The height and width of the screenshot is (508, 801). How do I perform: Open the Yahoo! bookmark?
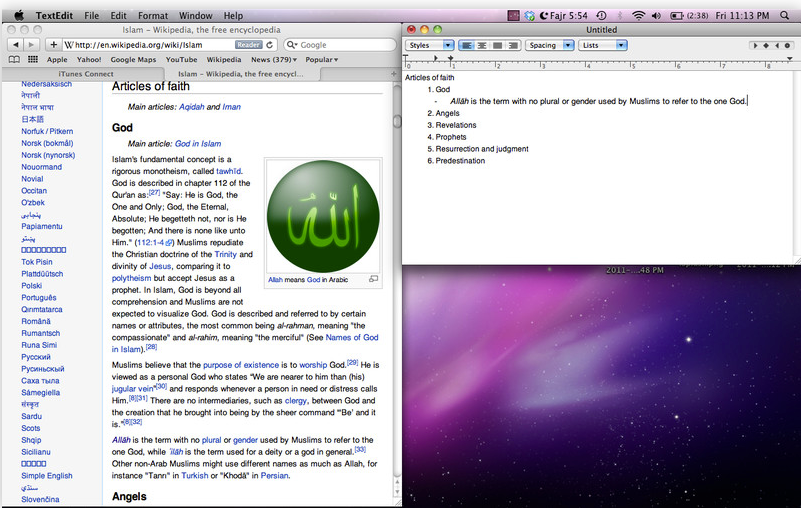pos(89,59)
